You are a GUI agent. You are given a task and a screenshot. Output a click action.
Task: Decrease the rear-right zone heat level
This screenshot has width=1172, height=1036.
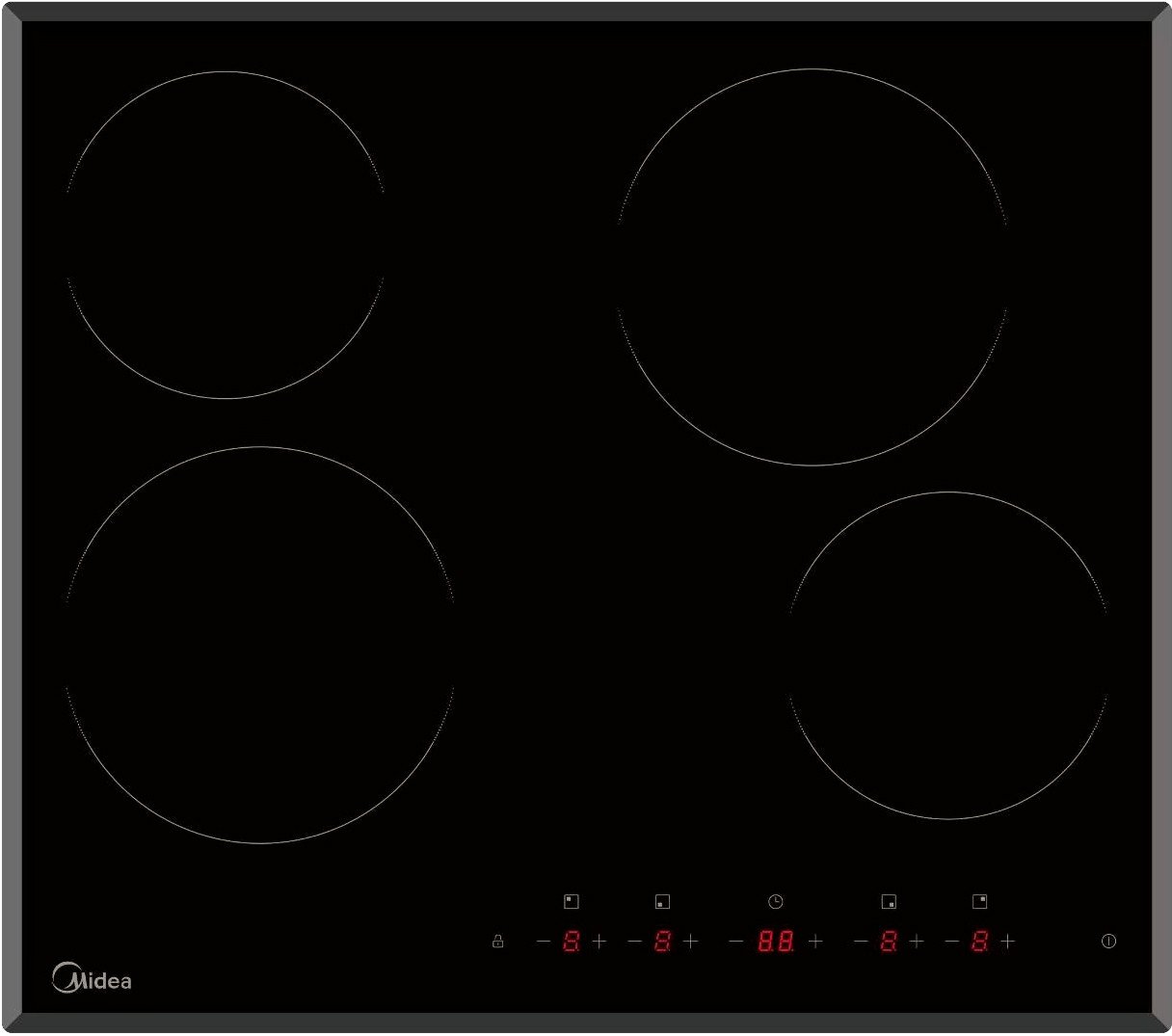(x=951, y=942)
